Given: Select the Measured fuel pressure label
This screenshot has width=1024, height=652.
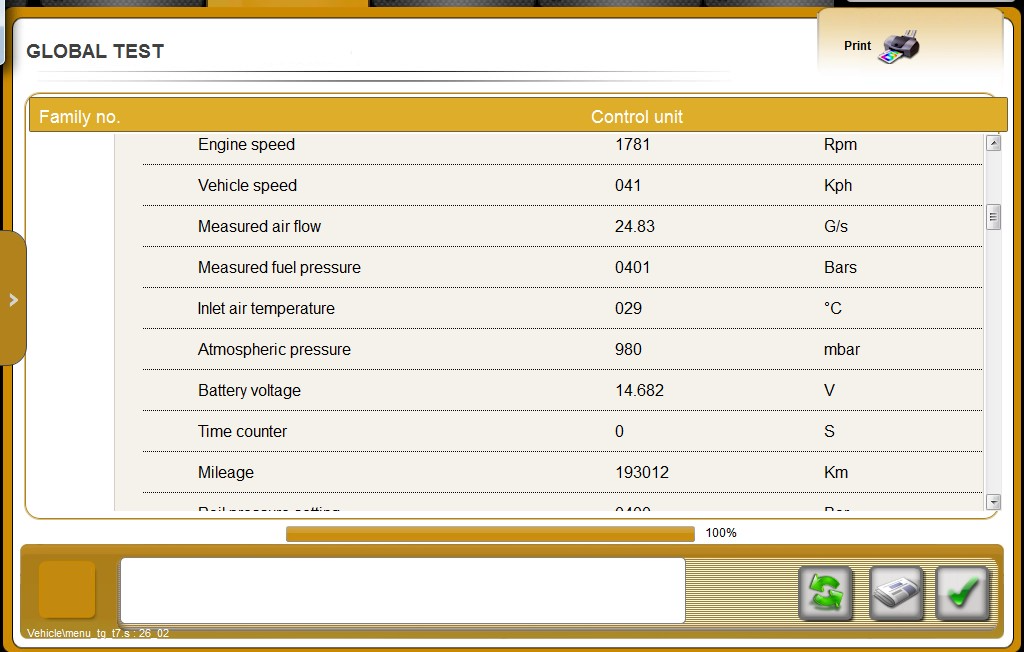Looking at the screenshot, I should click(x=279, y=267).
